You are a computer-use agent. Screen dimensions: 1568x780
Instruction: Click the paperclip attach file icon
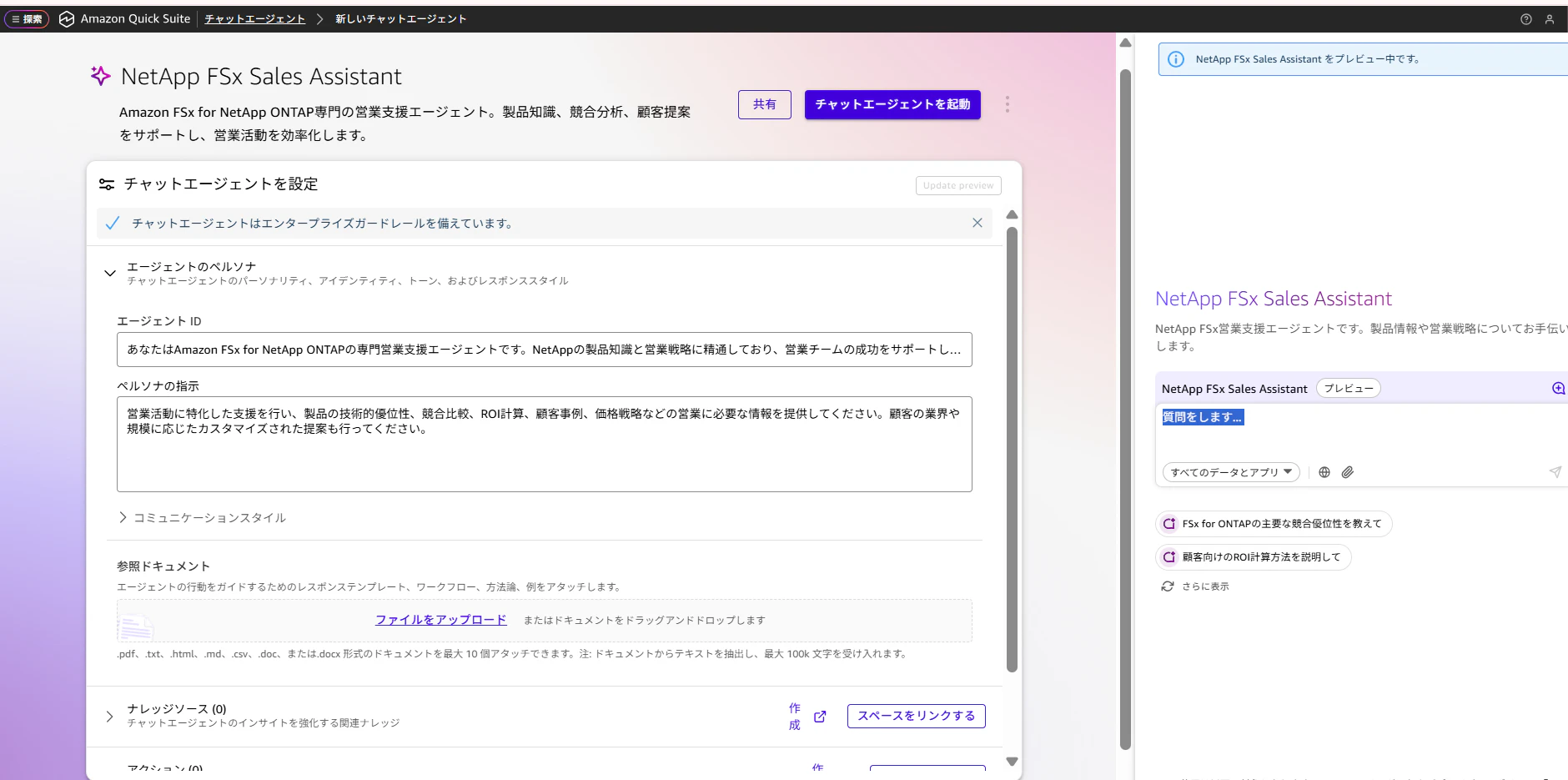1347,472
